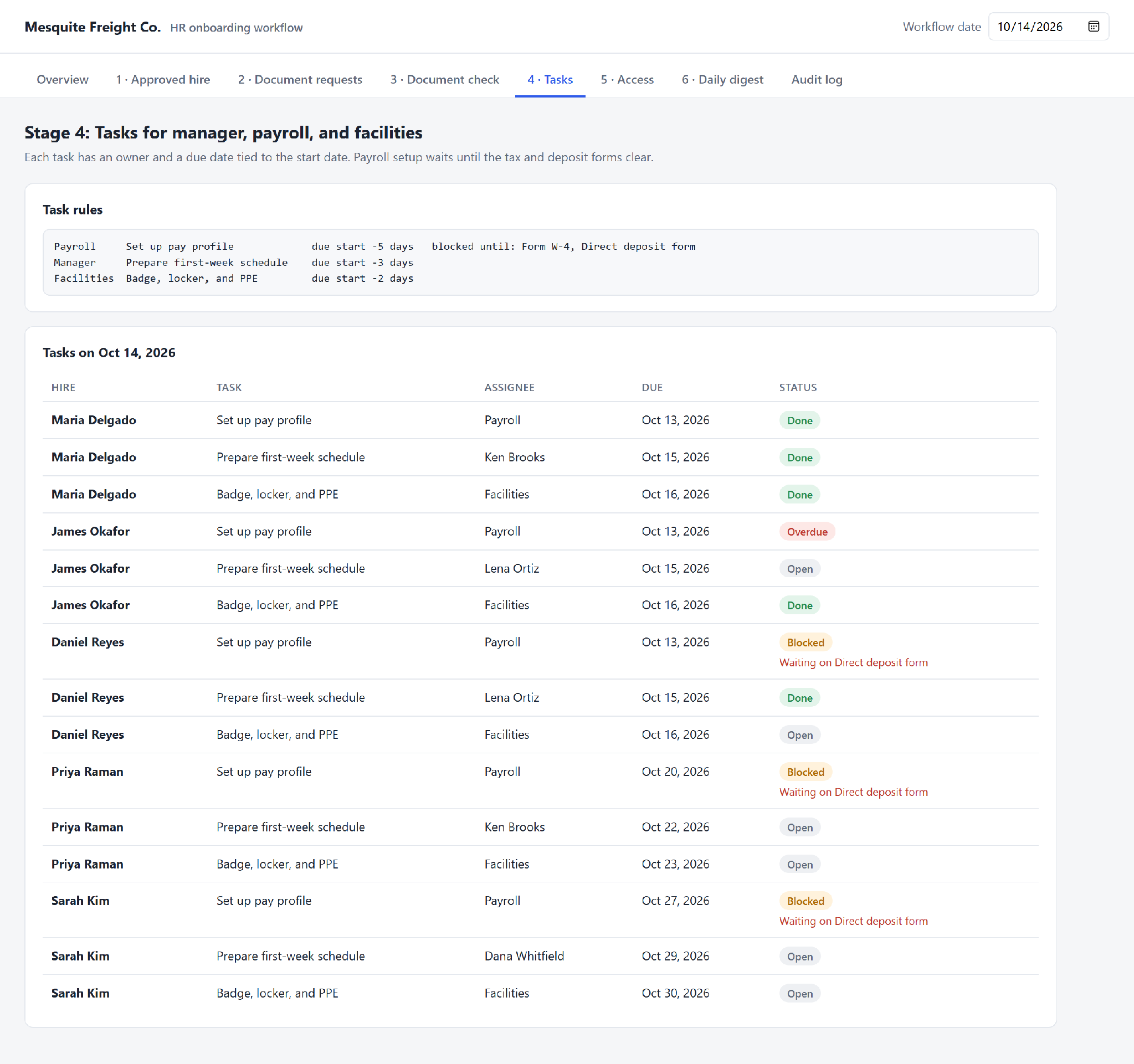Click Open badge for Sarah Kim schedule task
This screenshot has width=1134, height=1064.
(x=799, y=956)
